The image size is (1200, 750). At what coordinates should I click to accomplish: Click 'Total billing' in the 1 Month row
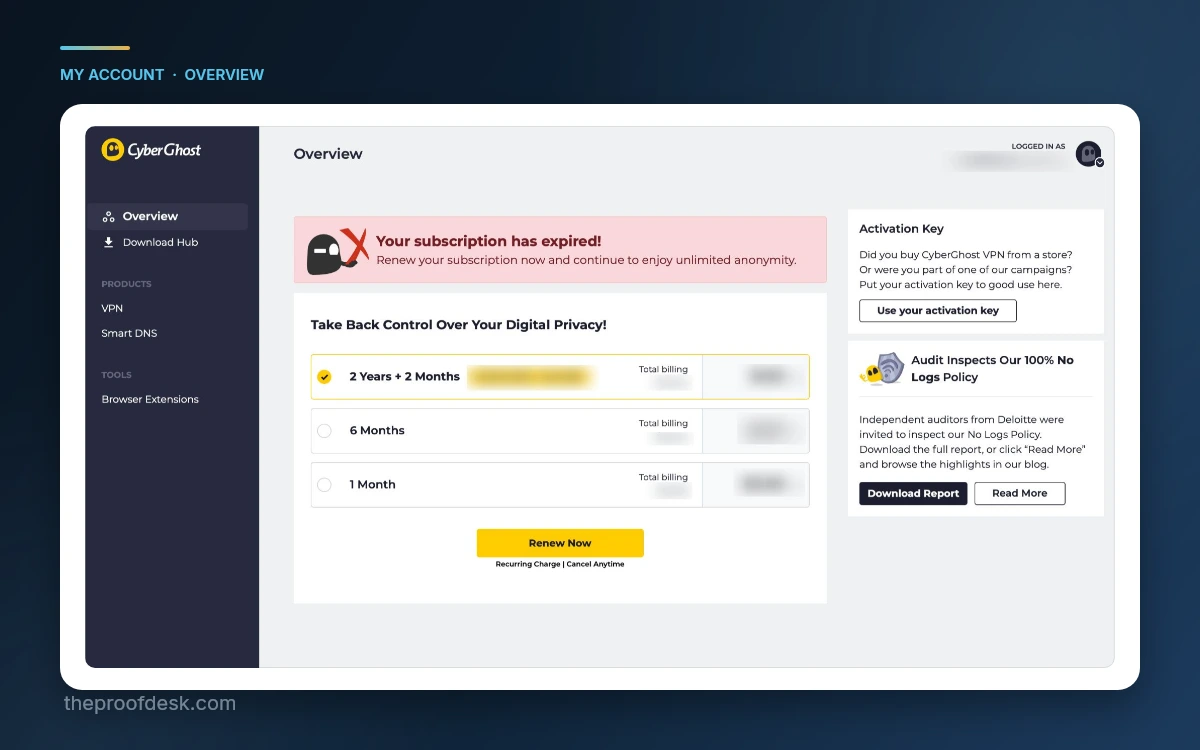tap(664, 478)
